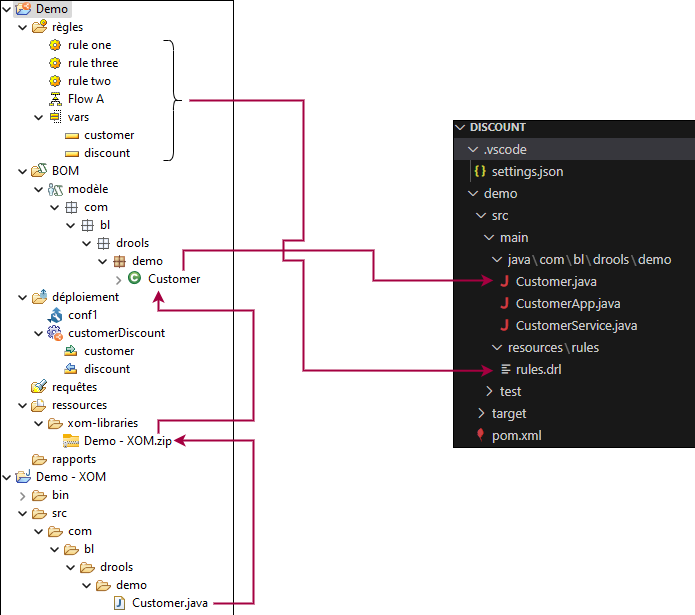Collapse the DISCOUNT explorer section
This screenshot has height=615, width=695.
coord(460,128)
